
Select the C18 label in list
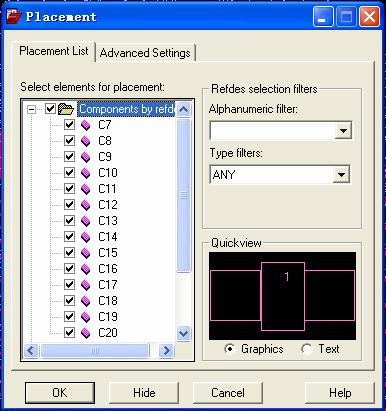(x=108, y=301)
